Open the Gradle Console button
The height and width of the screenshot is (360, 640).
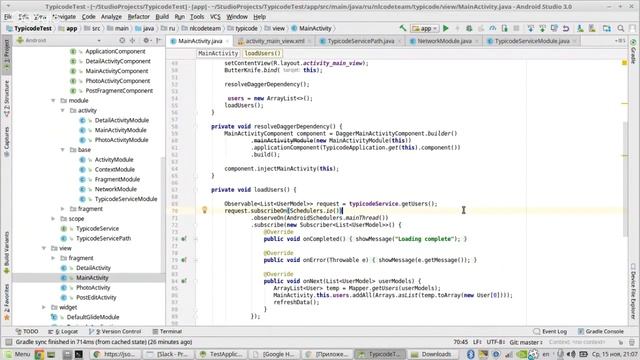(600, 331)
